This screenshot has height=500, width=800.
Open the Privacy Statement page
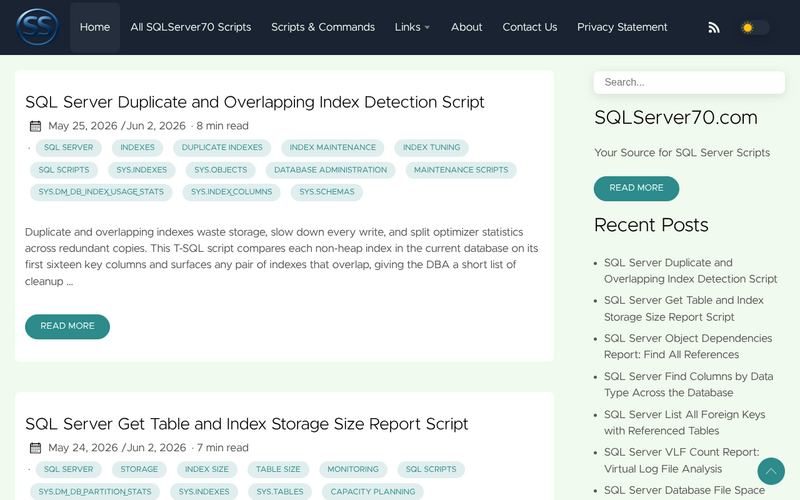pos(622,27)
